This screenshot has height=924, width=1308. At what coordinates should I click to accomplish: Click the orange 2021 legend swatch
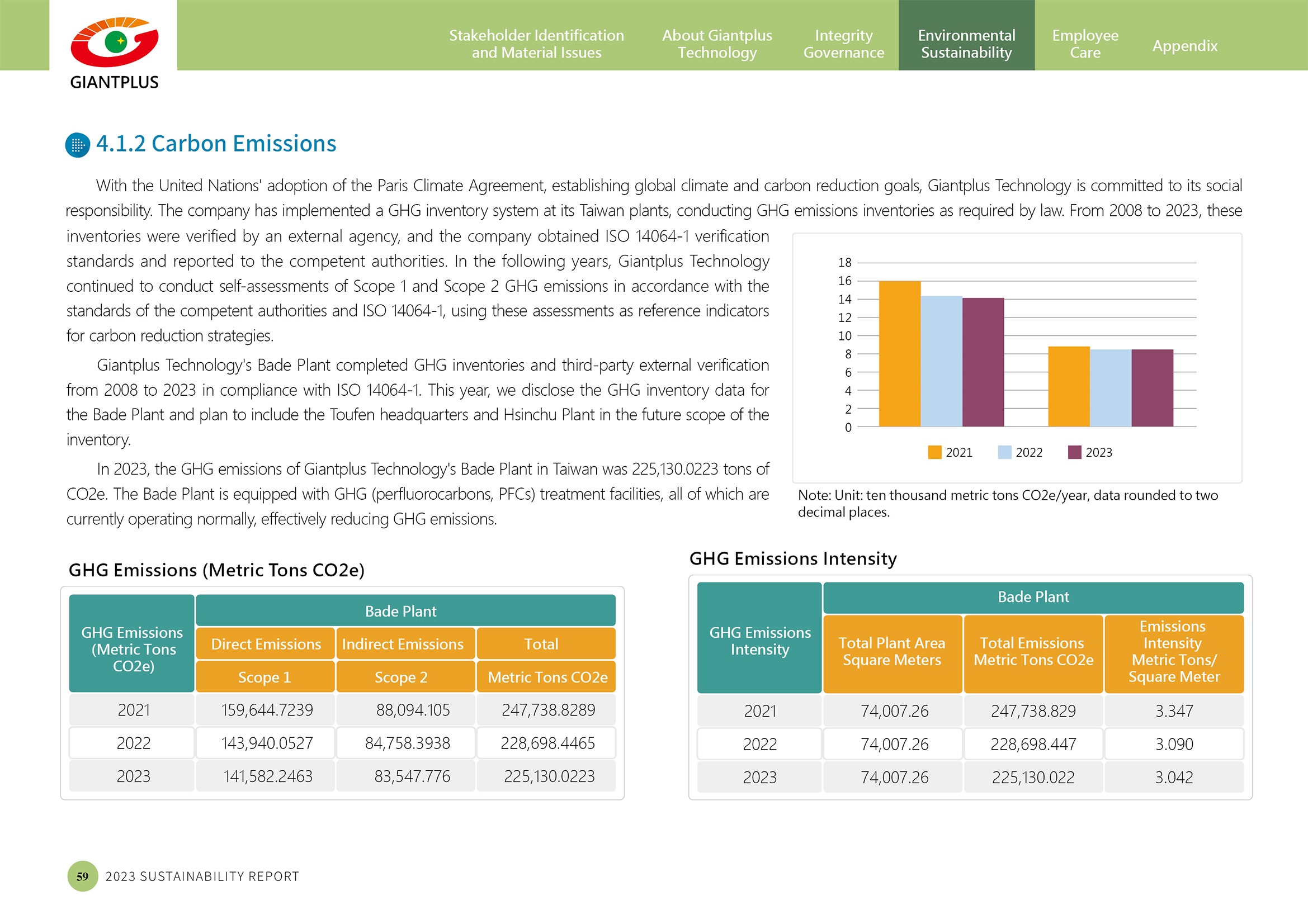(934, 452)
